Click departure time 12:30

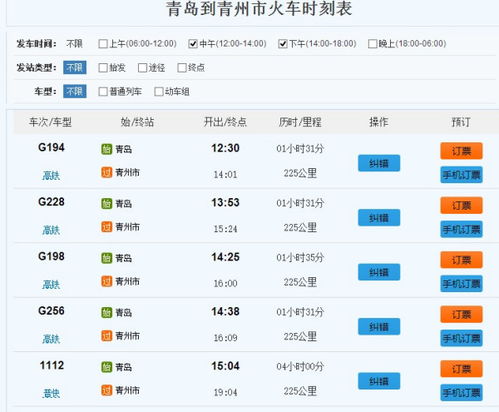pyautogui.click(x=225, y=148)
